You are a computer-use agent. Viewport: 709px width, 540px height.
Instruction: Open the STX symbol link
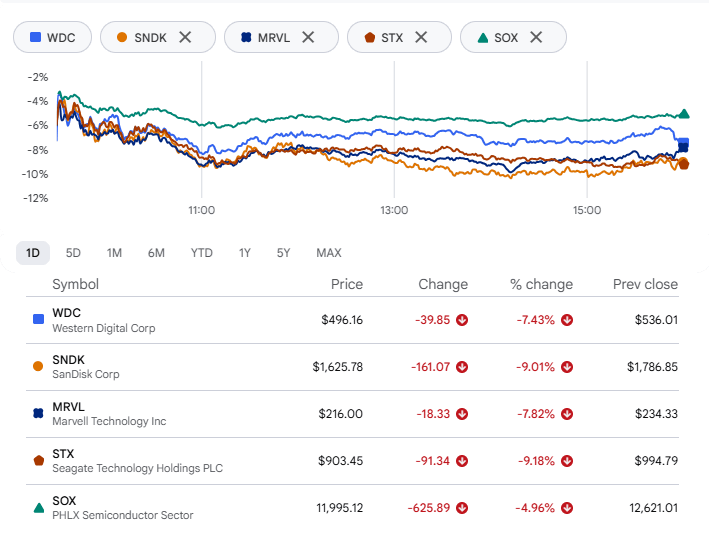point(63,454)
